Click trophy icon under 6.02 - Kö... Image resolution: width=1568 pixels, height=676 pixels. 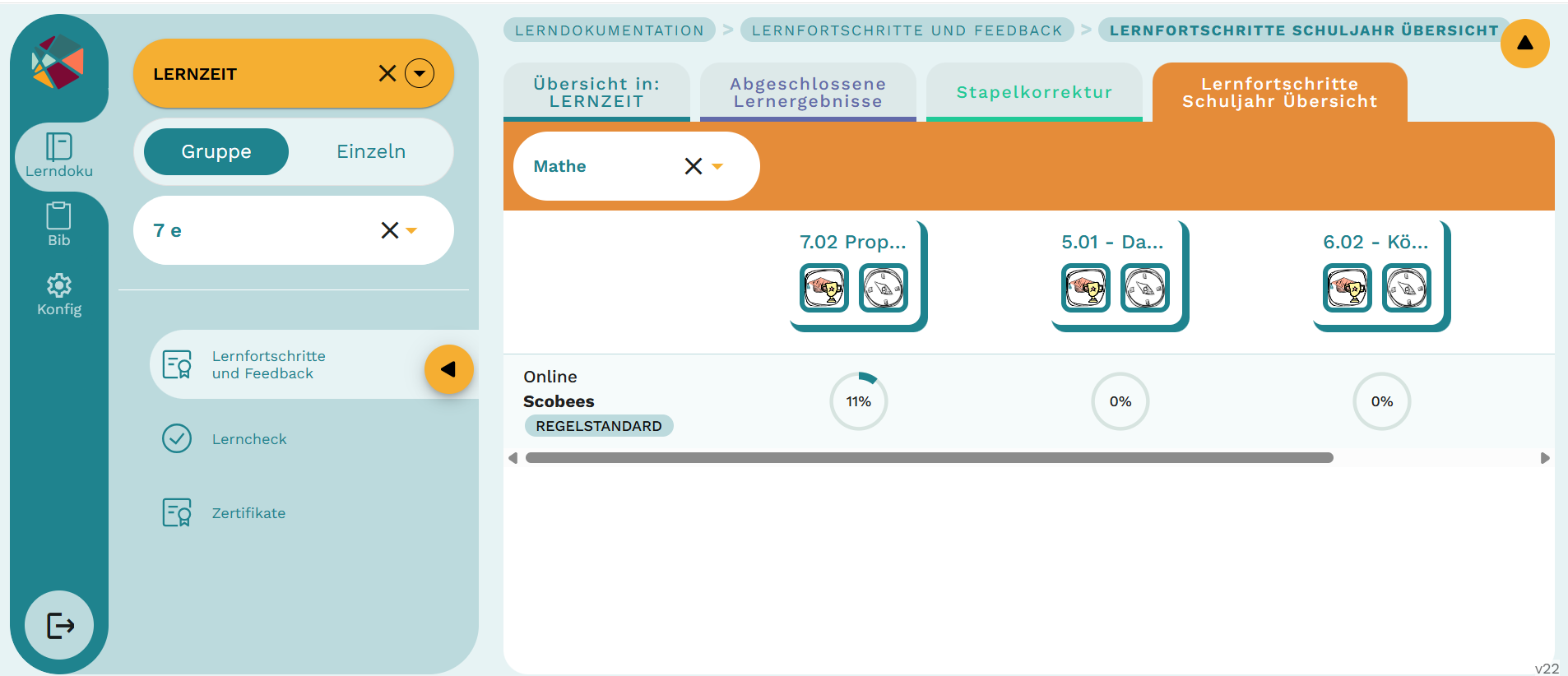[x=1348, y=288]
